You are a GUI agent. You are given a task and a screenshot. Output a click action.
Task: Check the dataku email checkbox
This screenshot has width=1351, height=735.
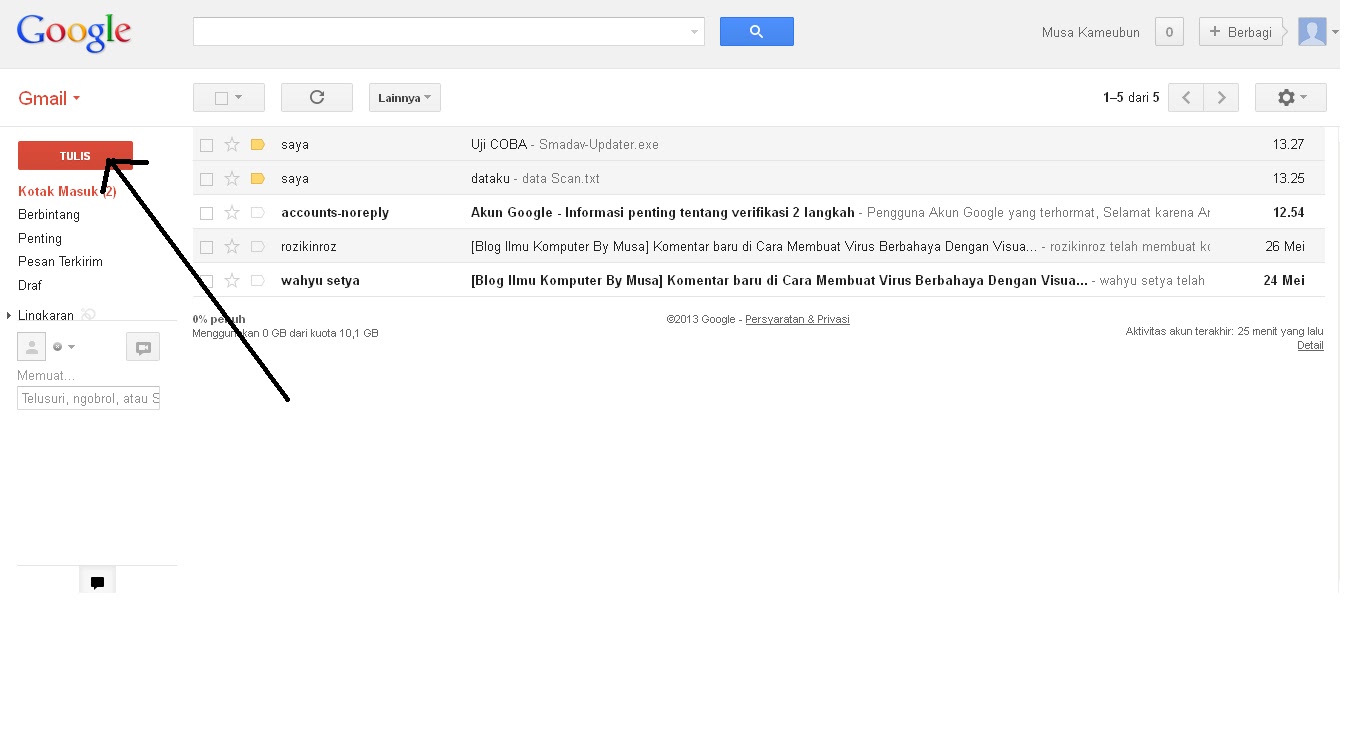click(x=206, y=179)
